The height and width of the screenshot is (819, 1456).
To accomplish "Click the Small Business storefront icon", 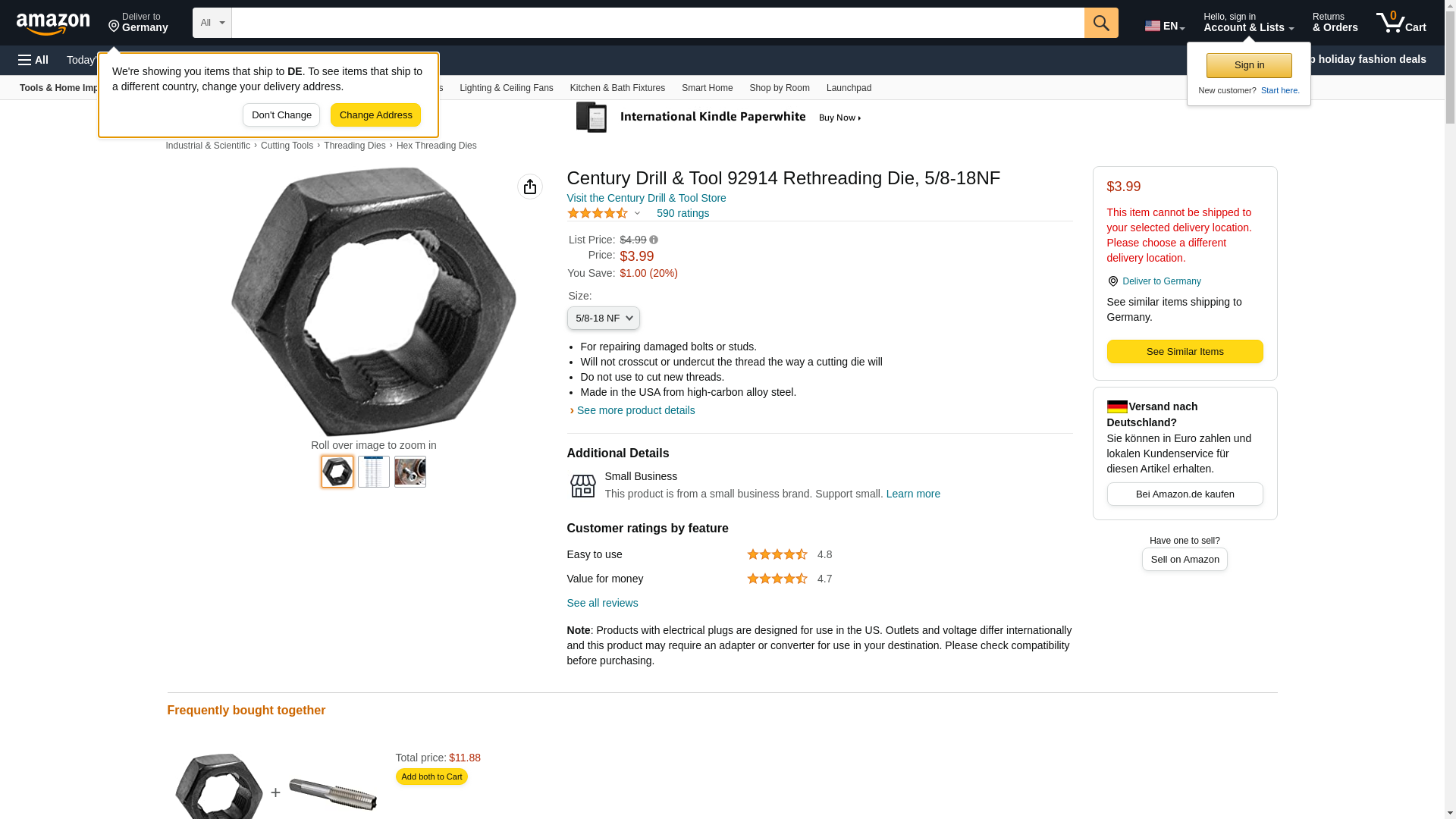I will (x=582, y=485).
